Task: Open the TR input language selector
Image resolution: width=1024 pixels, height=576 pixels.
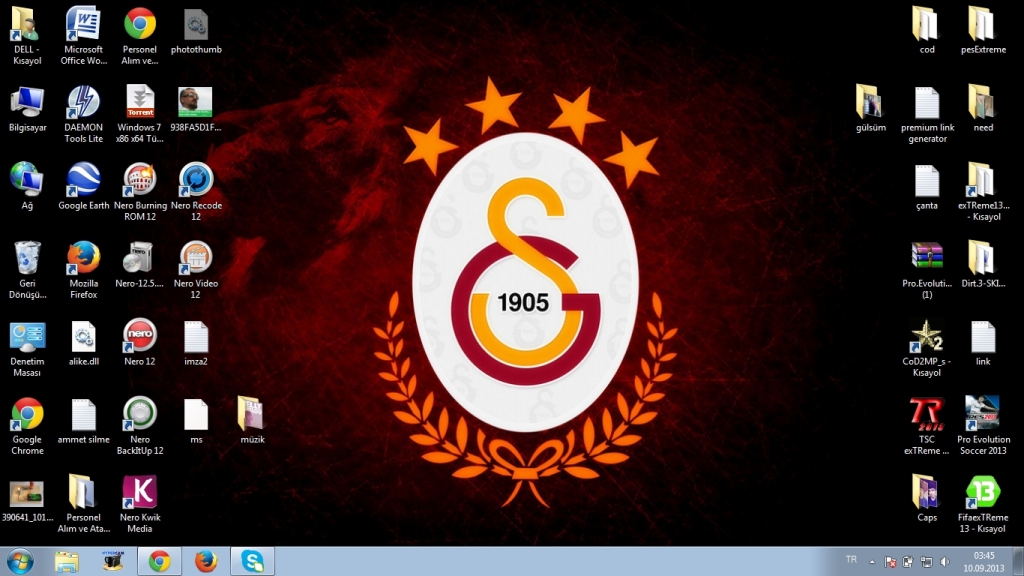Action: (851, 560)
